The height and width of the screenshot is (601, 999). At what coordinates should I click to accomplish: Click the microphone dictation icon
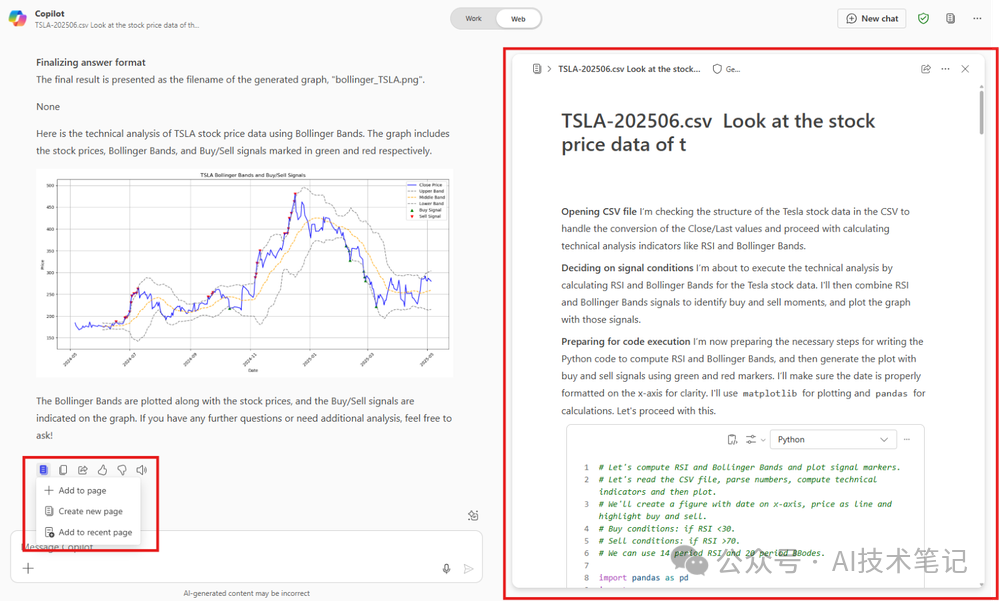447,568
